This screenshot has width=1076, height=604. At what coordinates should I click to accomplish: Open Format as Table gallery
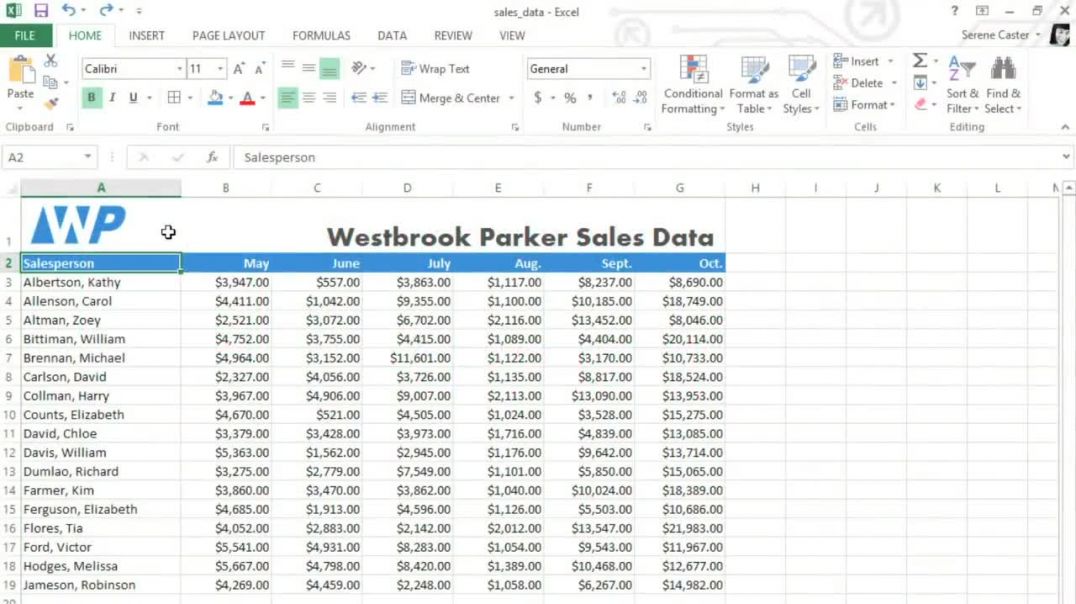click(x=753, y=85)
